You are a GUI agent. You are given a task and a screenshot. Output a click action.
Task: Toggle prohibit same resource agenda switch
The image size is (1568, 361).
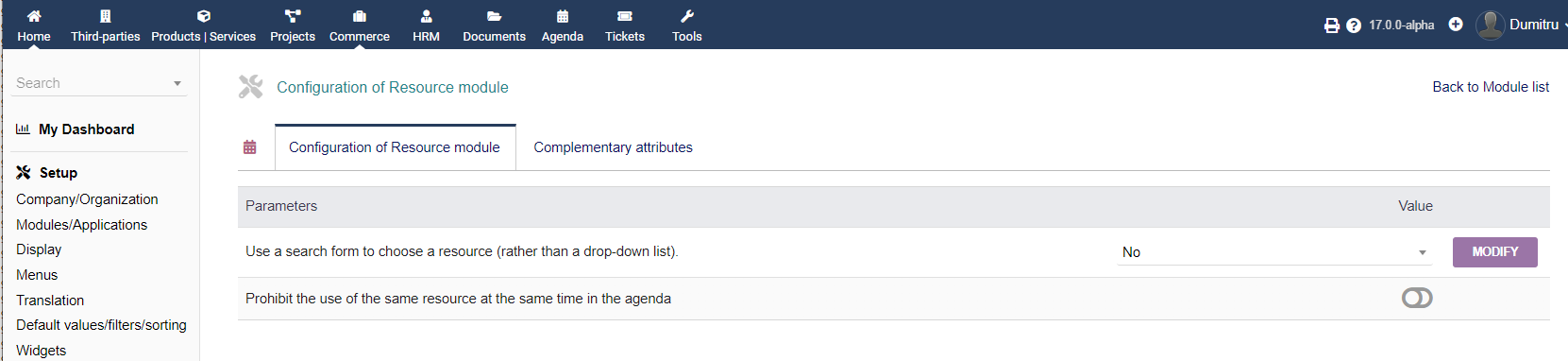[x=1417, y=299]
